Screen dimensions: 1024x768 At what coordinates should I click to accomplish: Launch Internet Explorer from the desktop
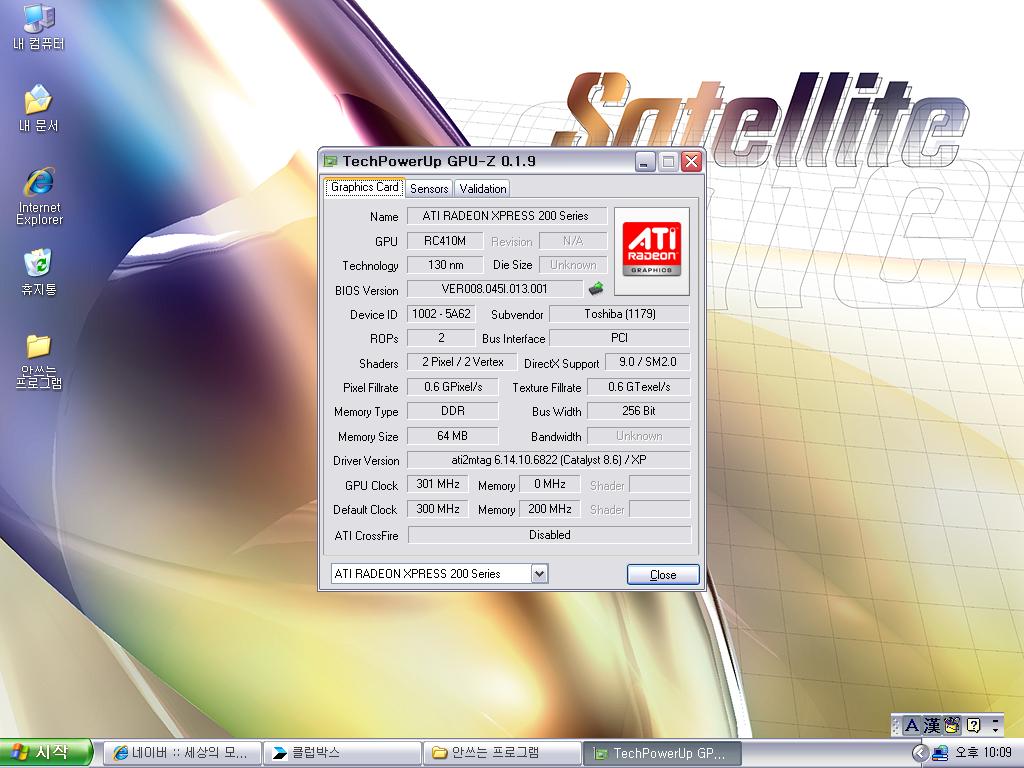39,196
